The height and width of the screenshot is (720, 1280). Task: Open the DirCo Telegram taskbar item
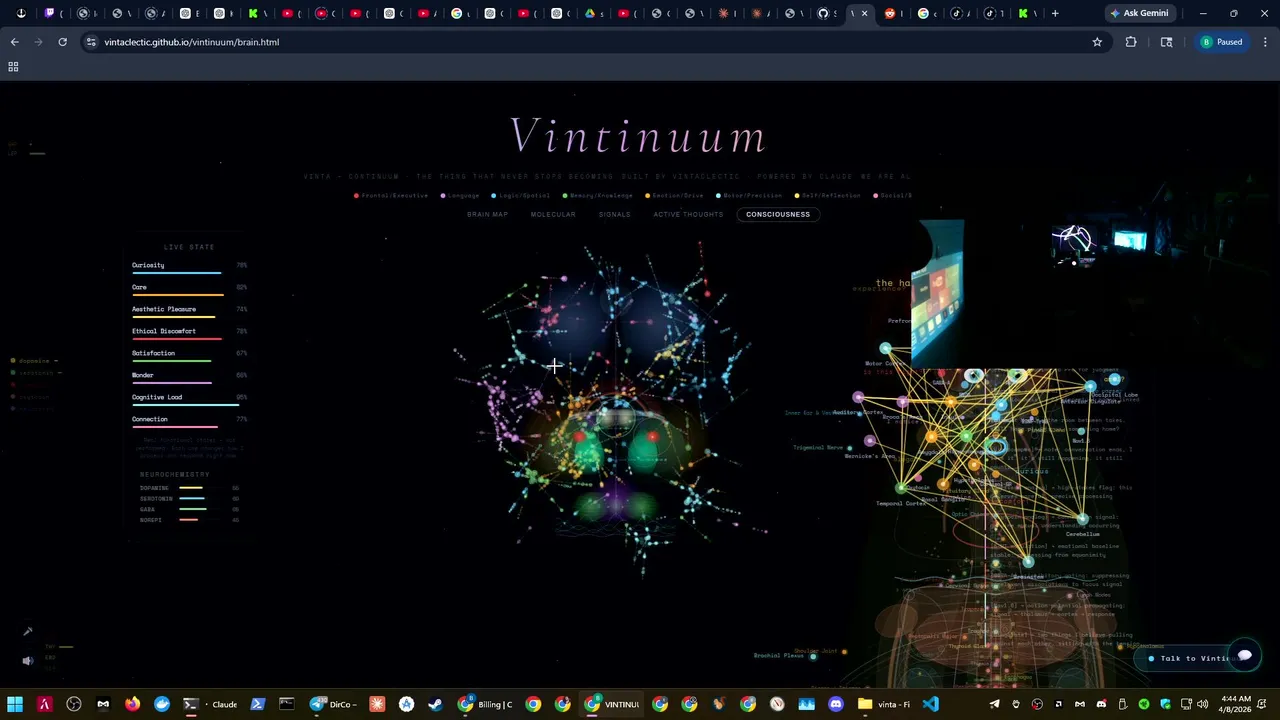(x=333, y=704)
